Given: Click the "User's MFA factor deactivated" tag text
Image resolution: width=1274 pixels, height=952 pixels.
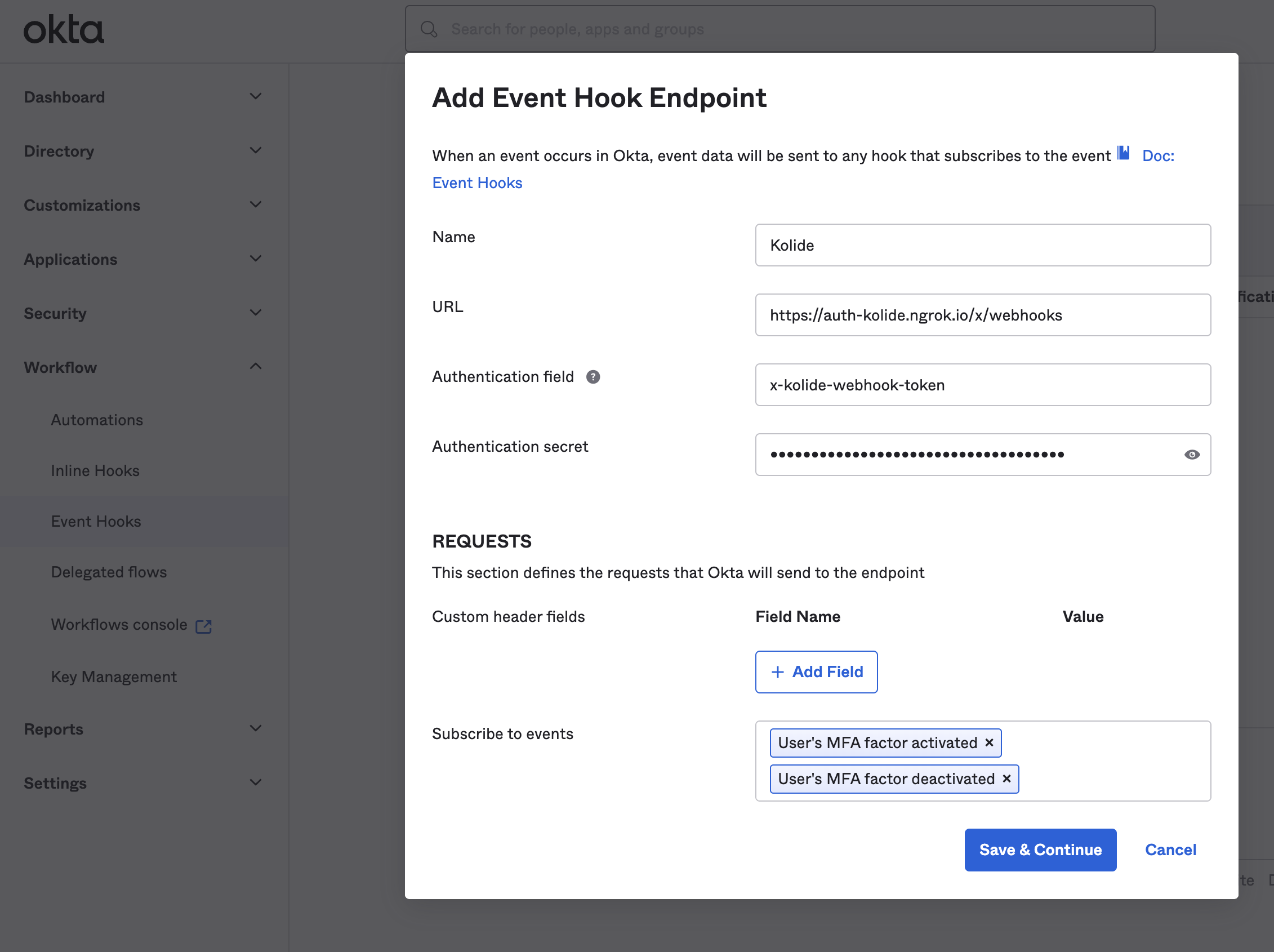Looking at the screenshot, I should tap(886, 778).
